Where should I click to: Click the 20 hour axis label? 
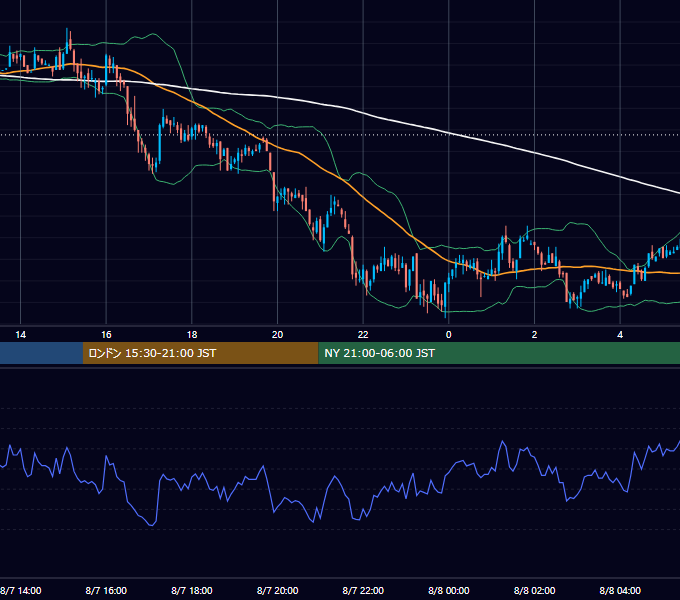point(278,335)
